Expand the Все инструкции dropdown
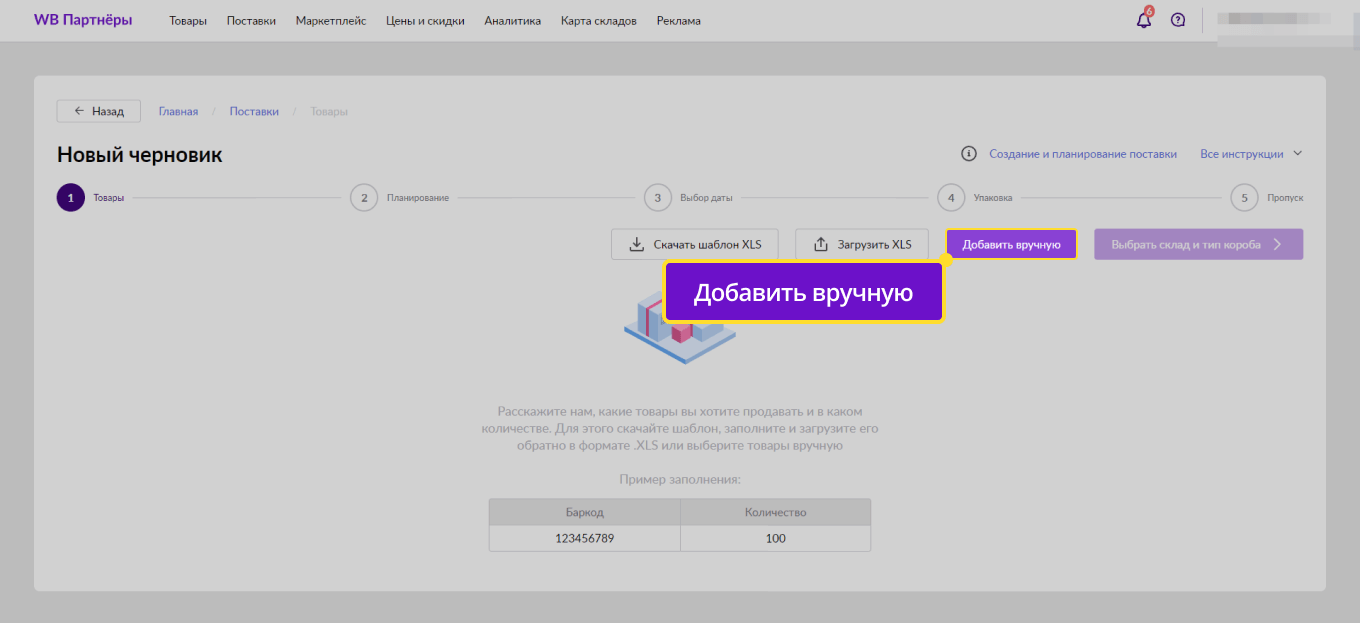Viewport: 1360px width, 623px height. (1251, 154)
